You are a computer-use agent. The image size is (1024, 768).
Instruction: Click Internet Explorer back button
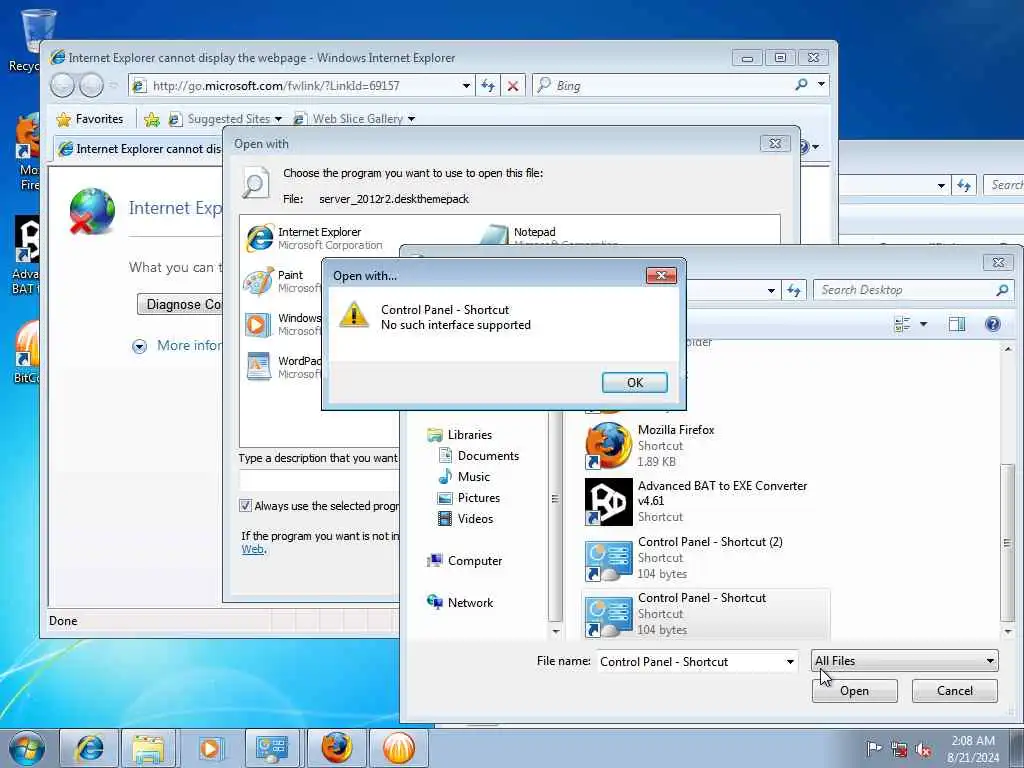63,86
